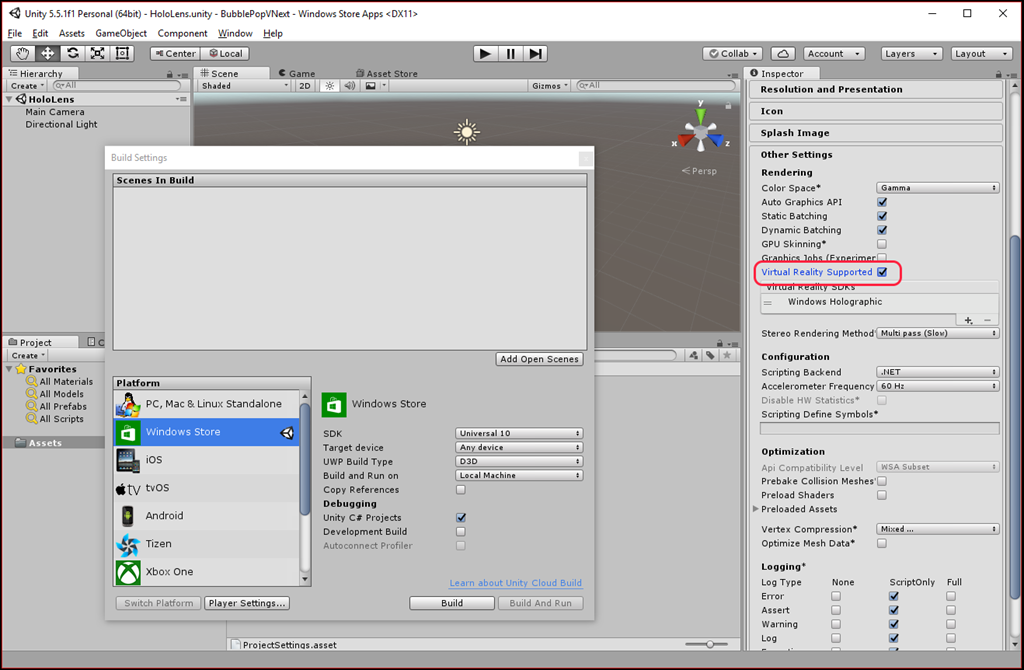1024x670 pixels.
Task: Toggle Unity C# Projects checkbox
Action: [461, 518]
